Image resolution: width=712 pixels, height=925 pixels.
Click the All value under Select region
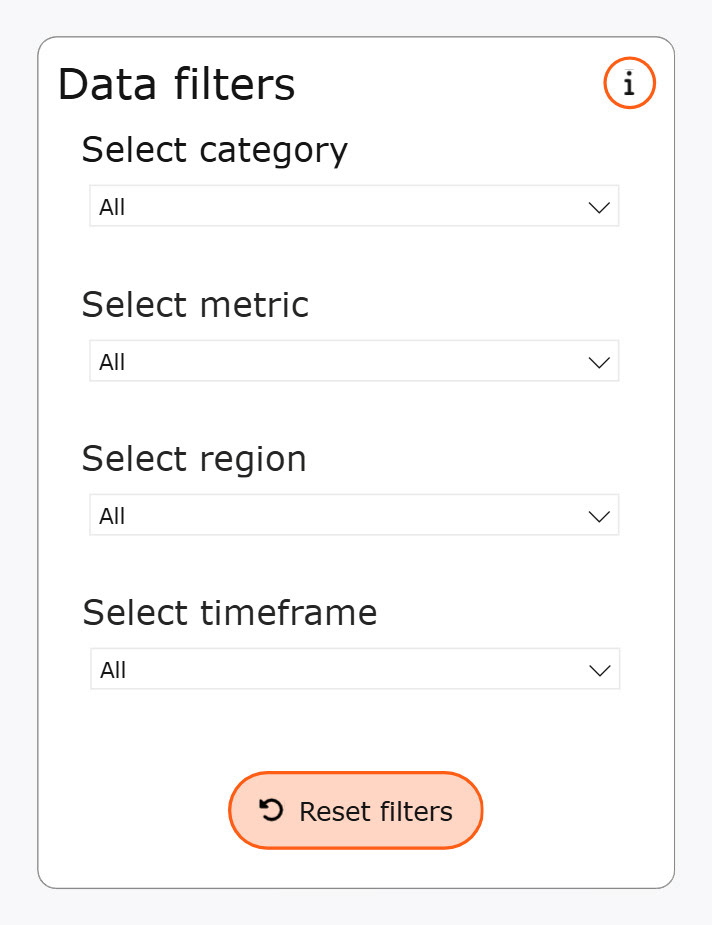tap(112, 515)
